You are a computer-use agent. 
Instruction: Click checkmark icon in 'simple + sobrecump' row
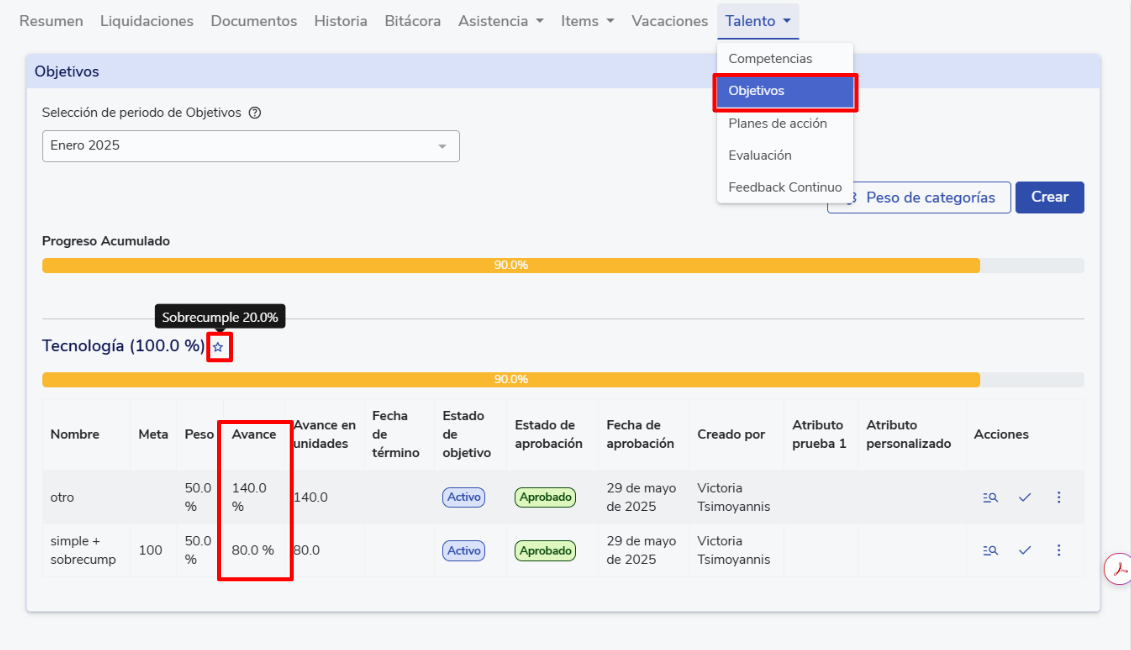pos(1025,550)
